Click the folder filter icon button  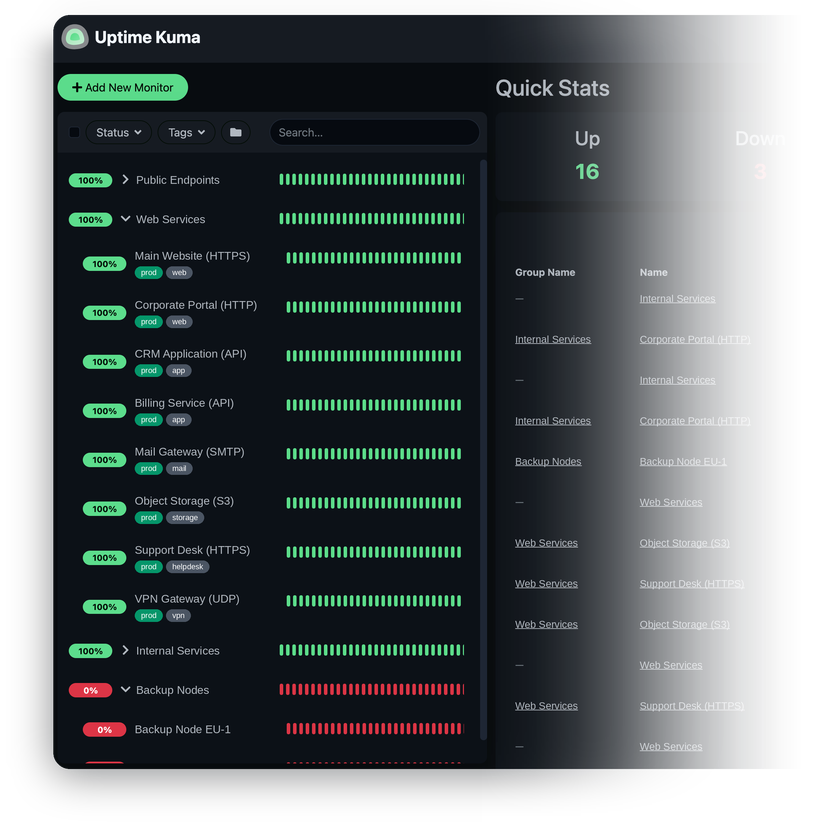click(x=236, y=132)
